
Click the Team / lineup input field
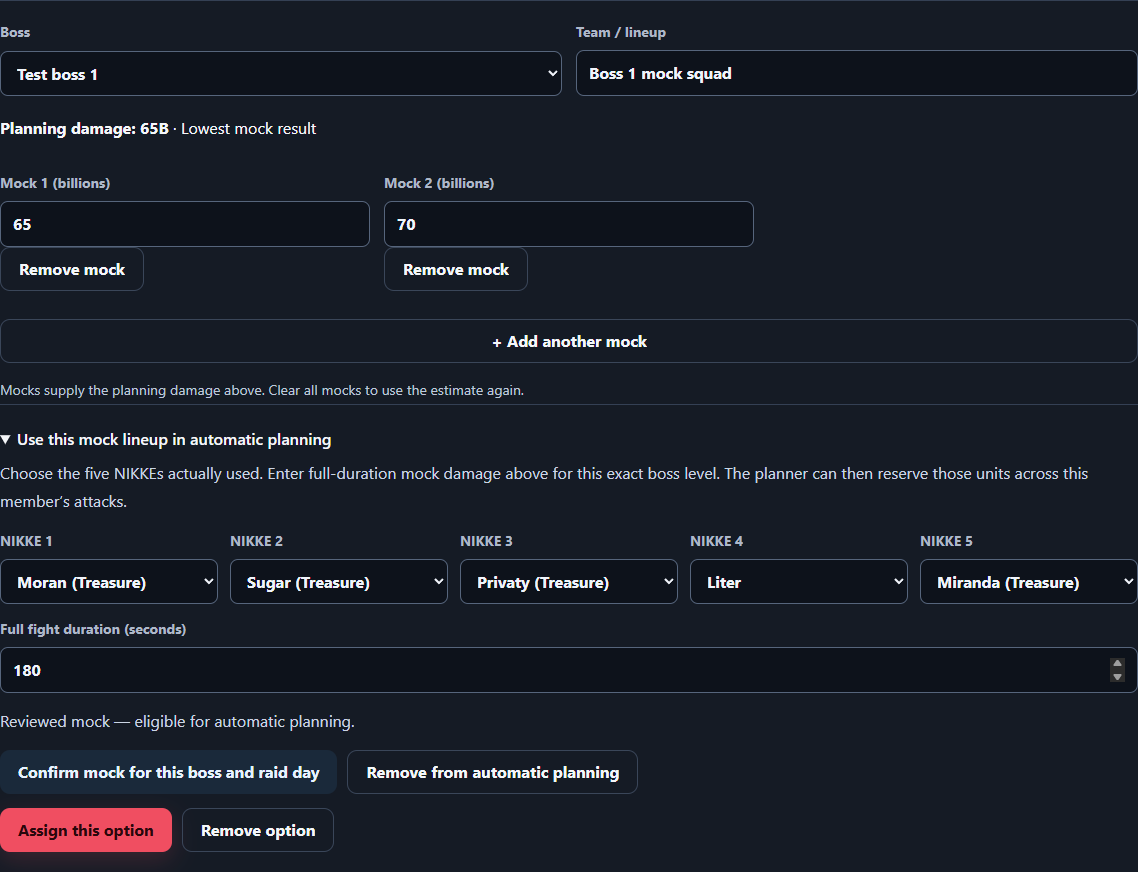(x=856, y=73)
